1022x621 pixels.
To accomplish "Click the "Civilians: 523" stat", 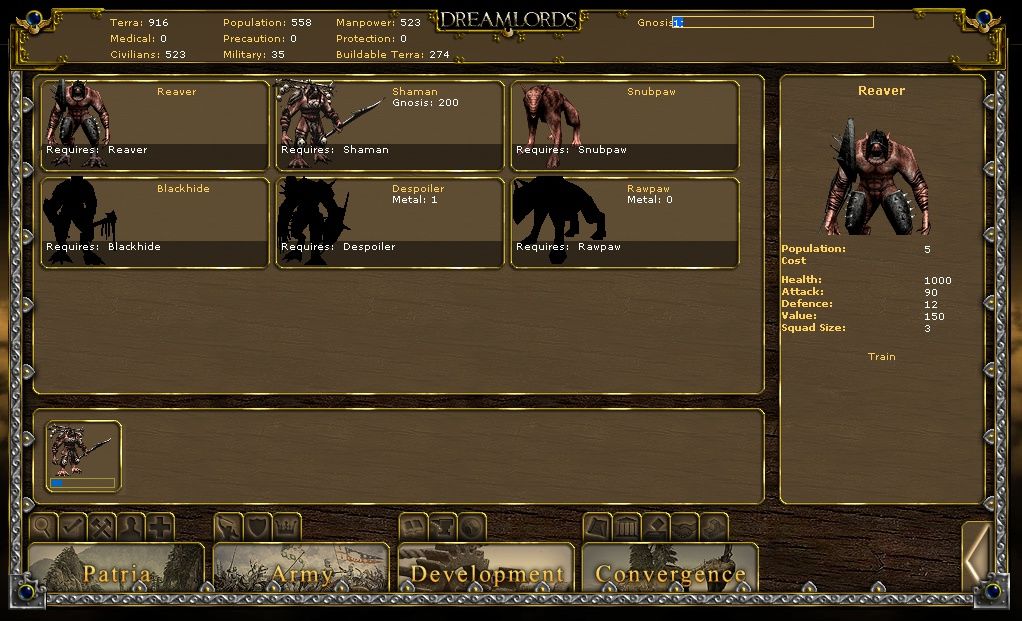I will pos(148,54).
